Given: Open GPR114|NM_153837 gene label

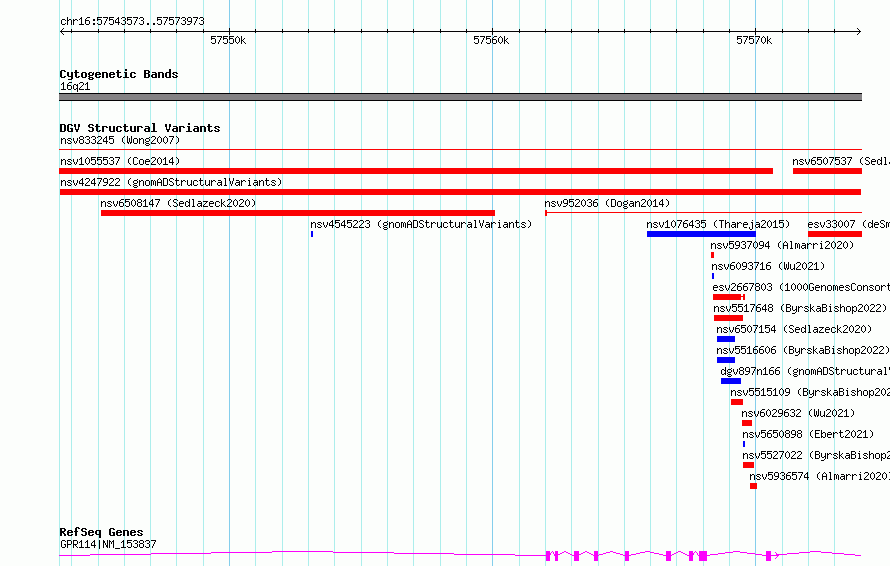Looking at the screenshot, I should (x=108, y=544).
